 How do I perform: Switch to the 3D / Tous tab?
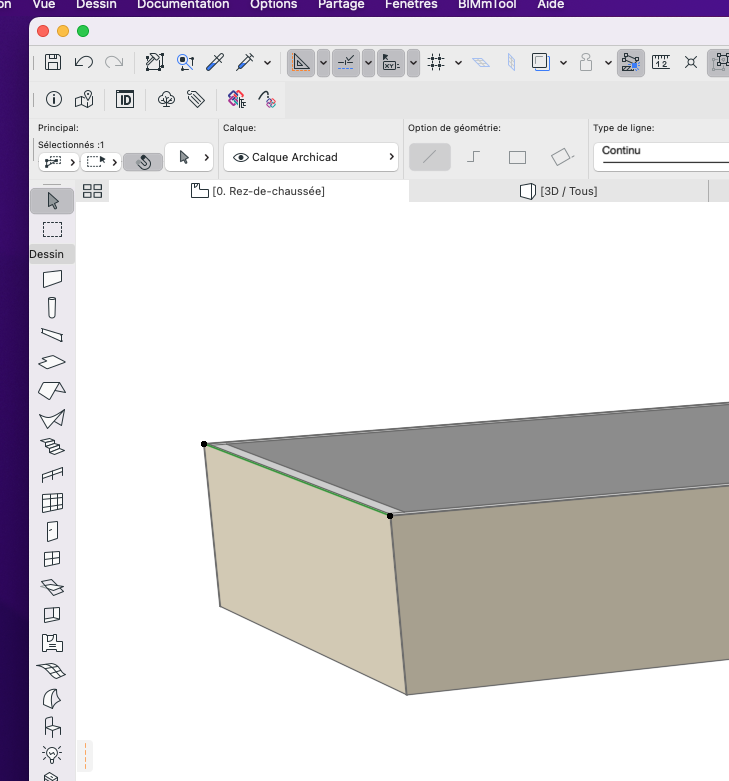coord(558,191)
